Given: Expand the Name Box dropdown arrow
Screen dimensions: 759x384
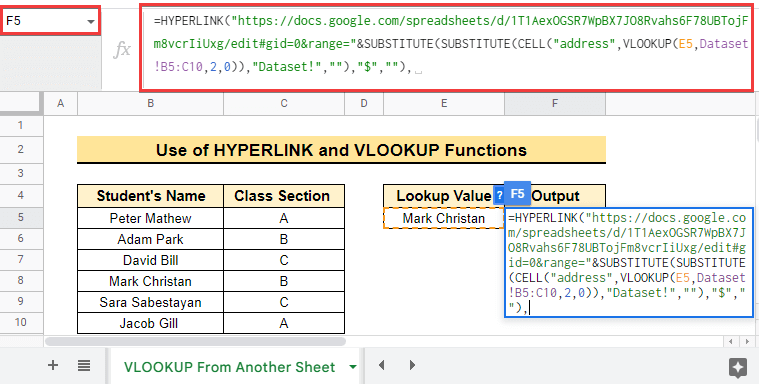Looking at the screenshot, I should pyautogui.click(x=91, y=22).
